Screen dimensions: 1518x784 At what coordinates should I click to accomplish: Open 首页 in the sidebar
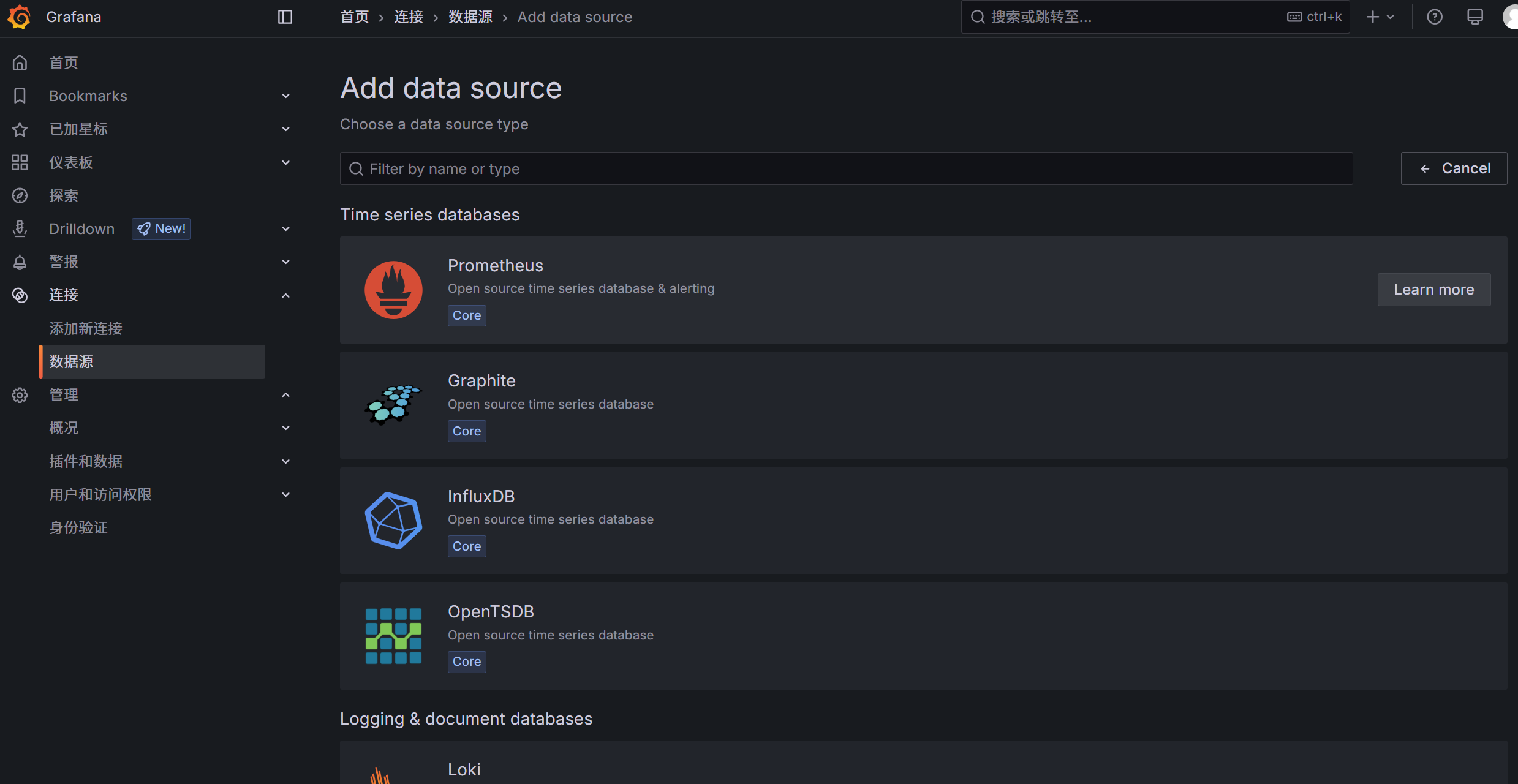(x=64, y=62)
